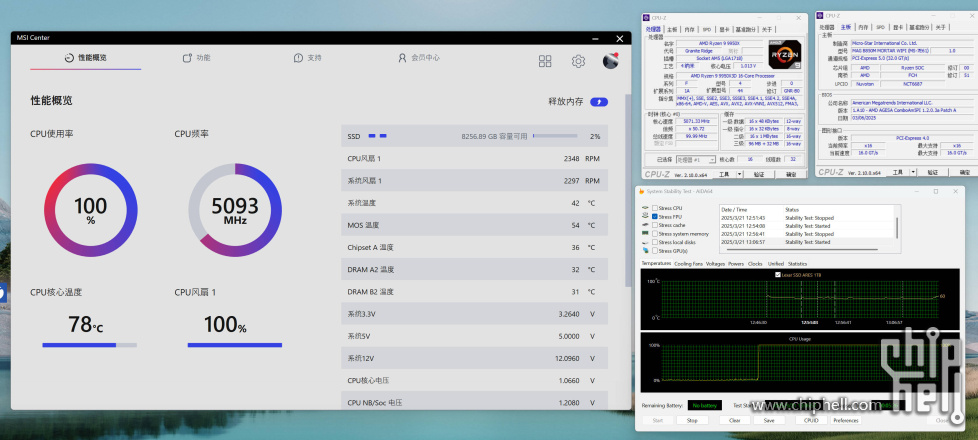The width and height of the screenshot is (978, 440).
Task: Expand 工具 arrow in right CPU-Z window
Action: pyautogui.click(x=913, y=172)
